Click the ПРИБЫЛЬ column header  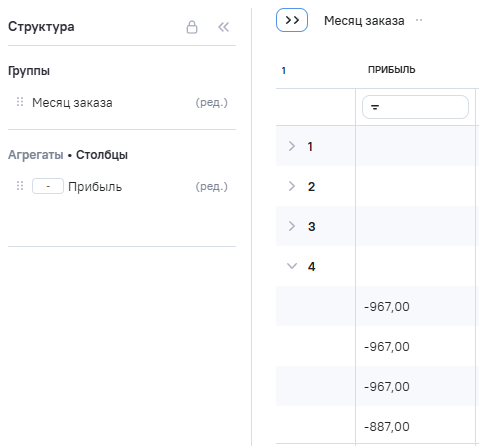click(391, 70)
